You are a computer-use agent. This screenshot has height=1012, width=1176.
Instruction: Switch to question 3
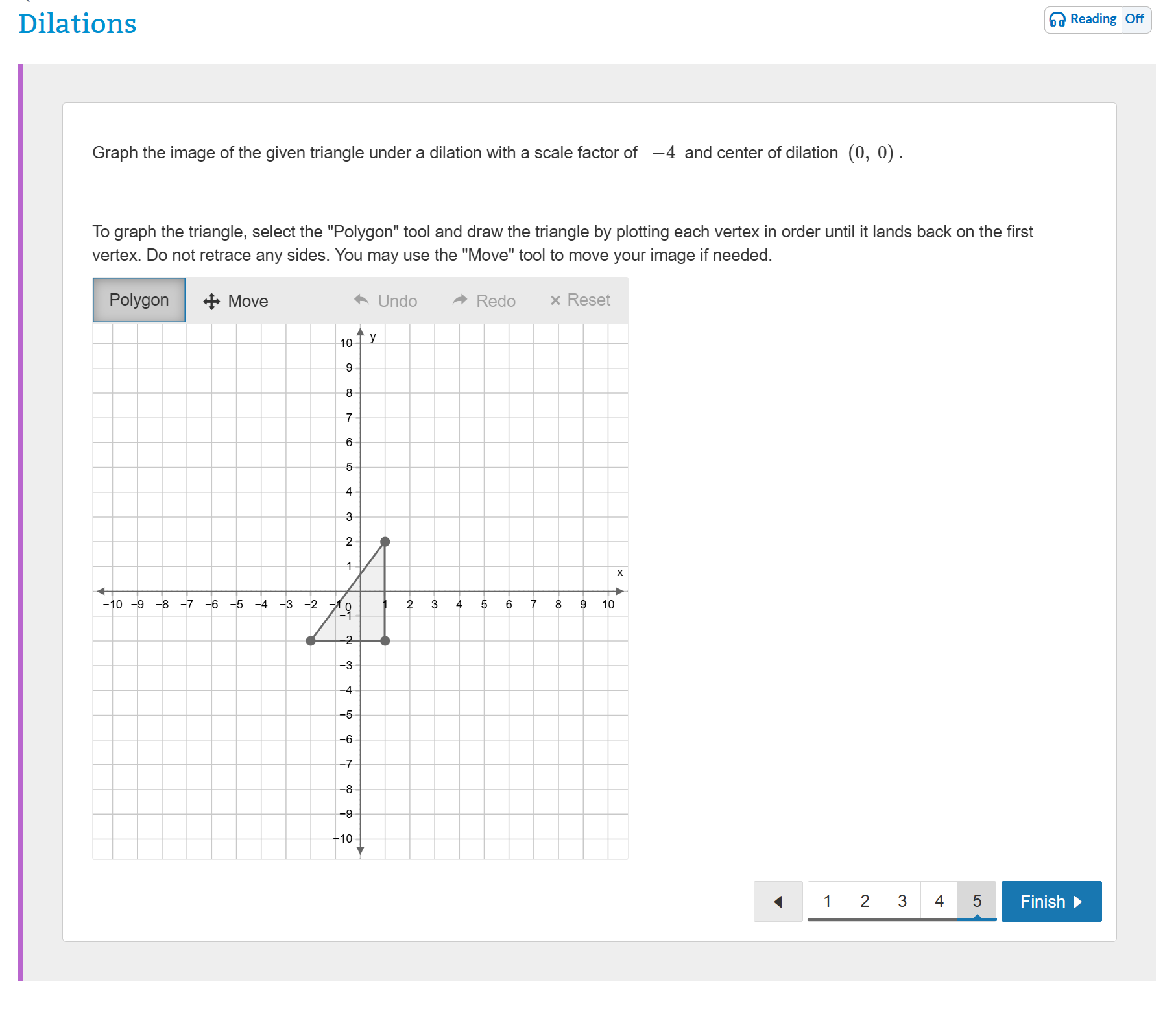pyautogui.click(x=902, y=901)
